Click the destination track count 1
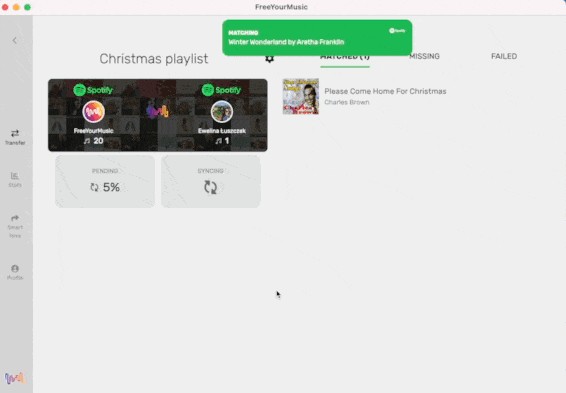 pos(227,141)
